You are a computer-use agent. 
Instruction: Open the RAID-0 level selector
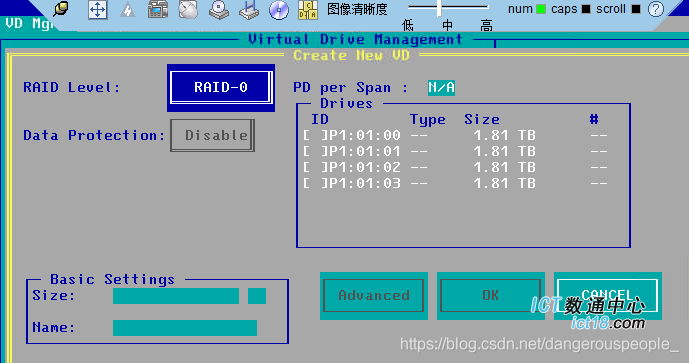click(x=221, y=87)
